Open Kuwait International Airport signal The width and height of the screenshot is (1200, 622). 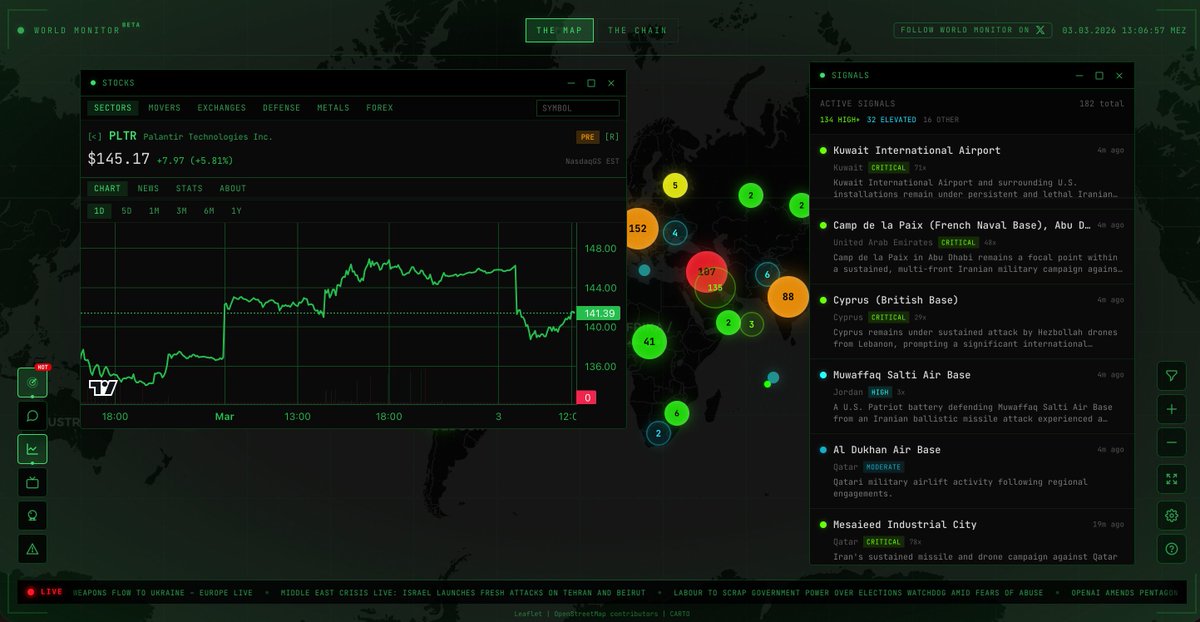pyautogui.click(x=971, y=172)
